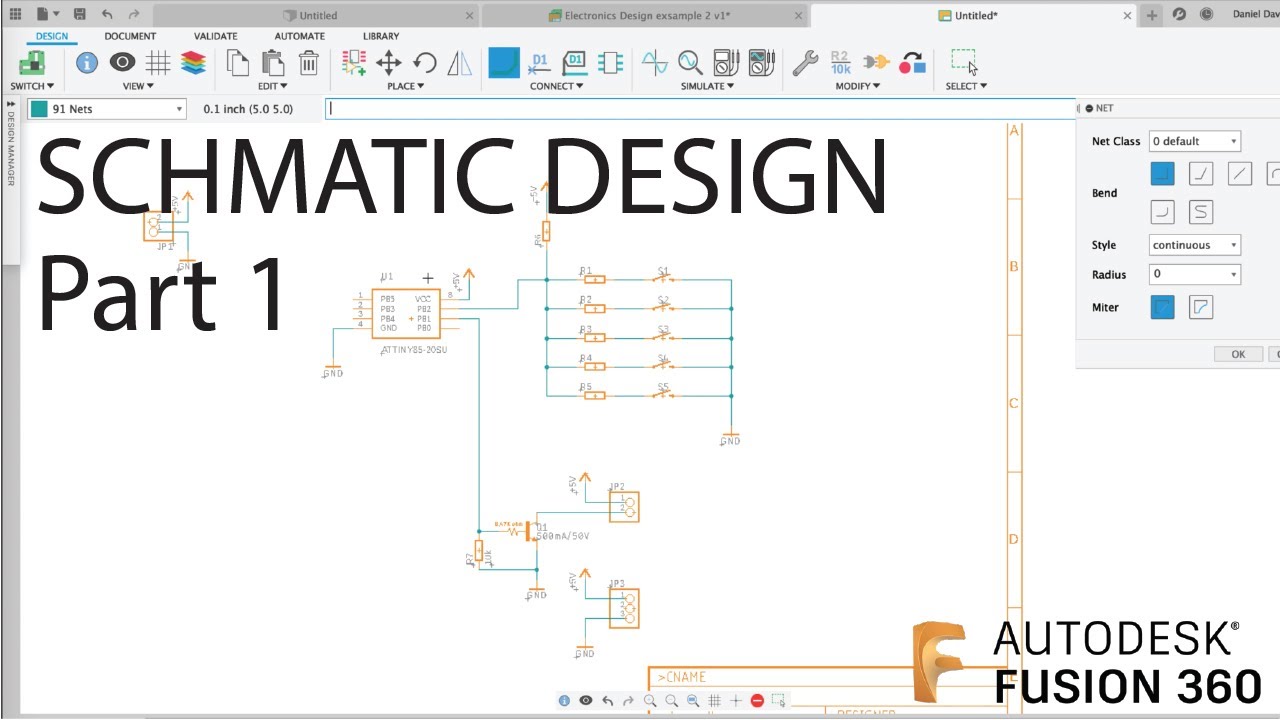Image resolution: width=1280 pixels, height=720 pixels.
Task: Click the command line input field
Action: click(x=701, y=109)
